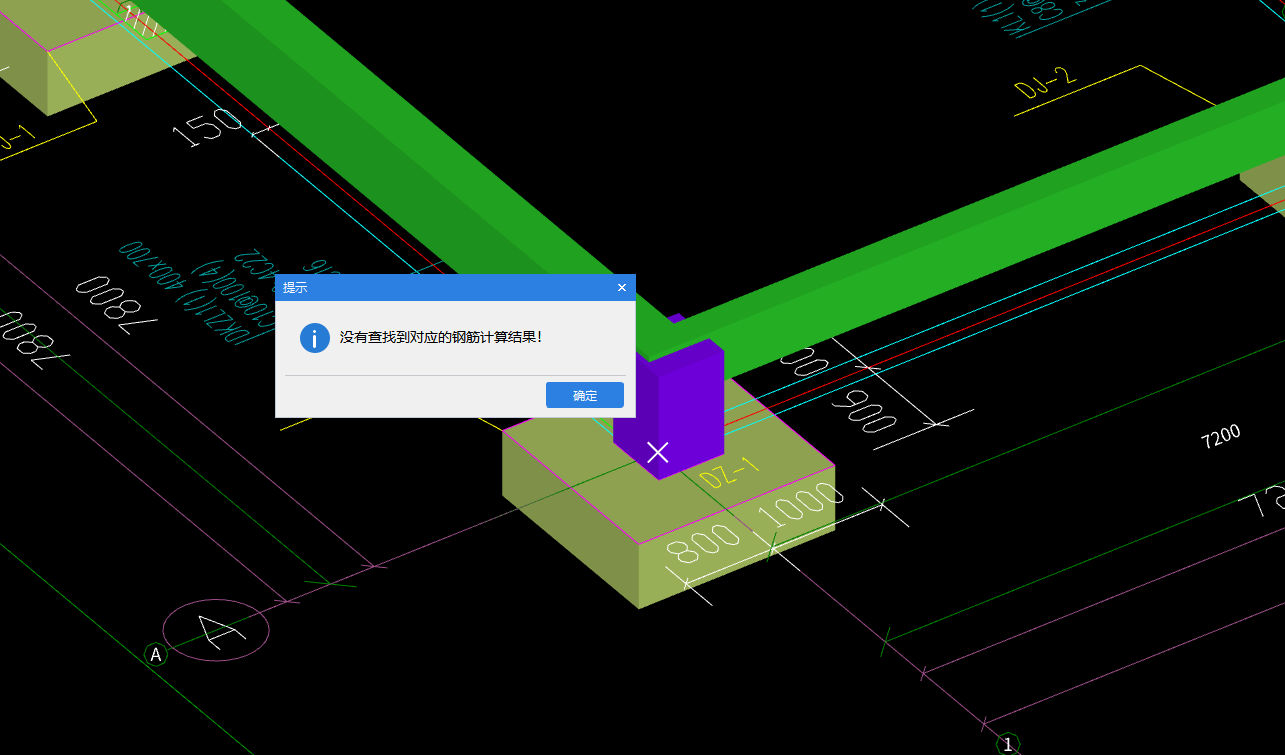Click the white X marker on the column
This screenshot has height=755, width=1285.
tap(657, 452)
